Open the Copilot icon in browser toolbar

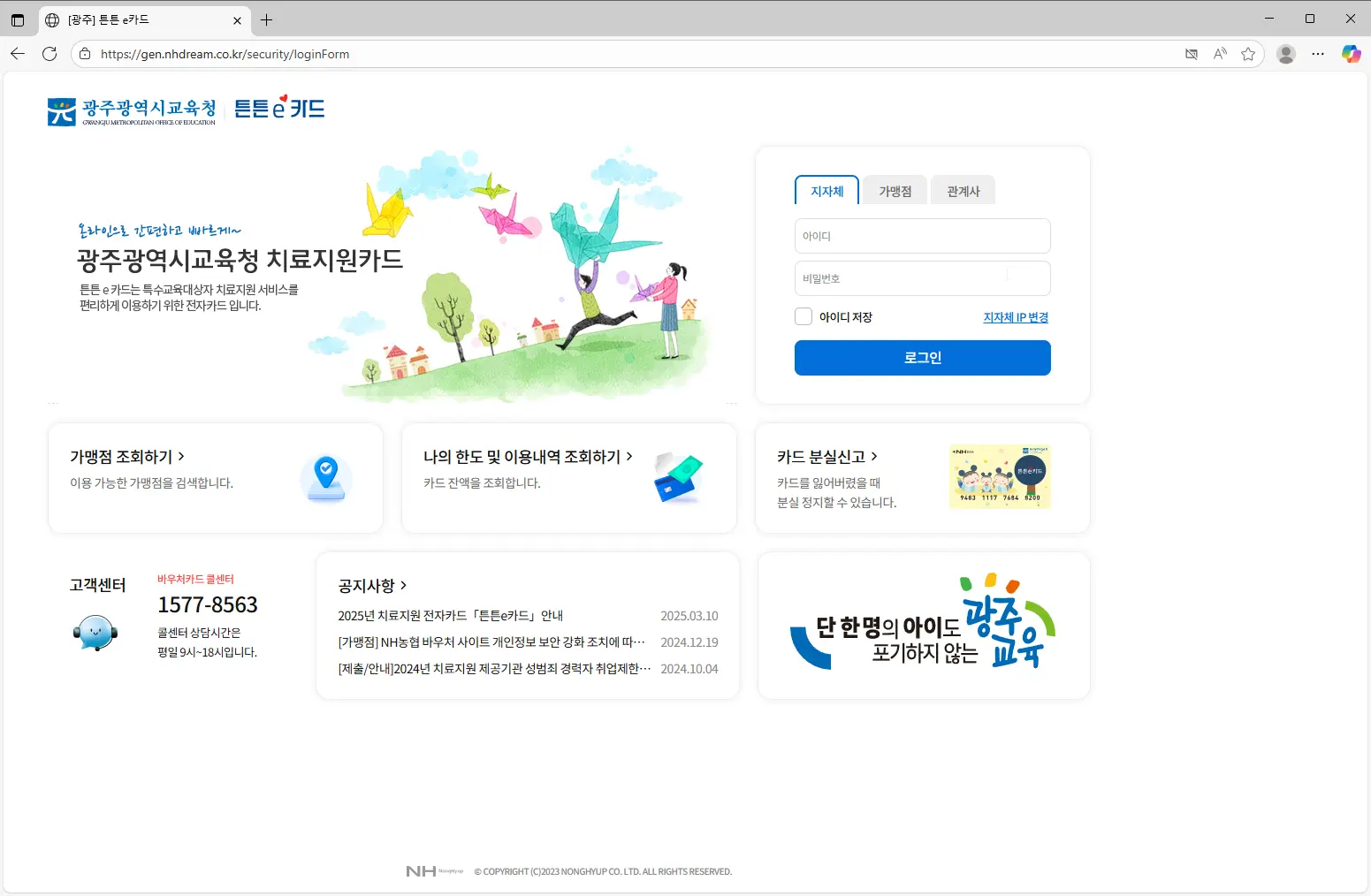tap(1351, 54)
